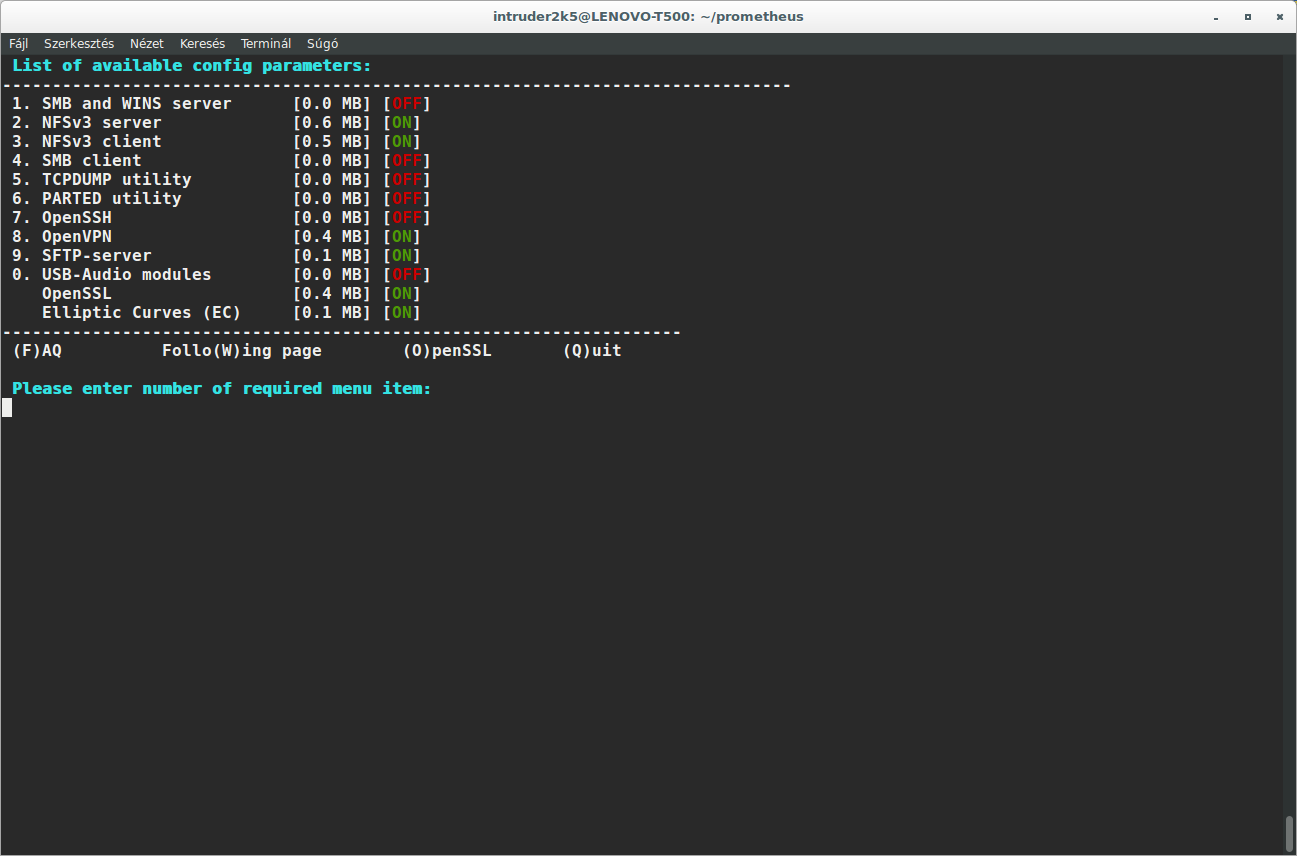Click the terminal cursor block at the prompt
The width and height of the screenshot is (1297, 856).
coord(7,408)
